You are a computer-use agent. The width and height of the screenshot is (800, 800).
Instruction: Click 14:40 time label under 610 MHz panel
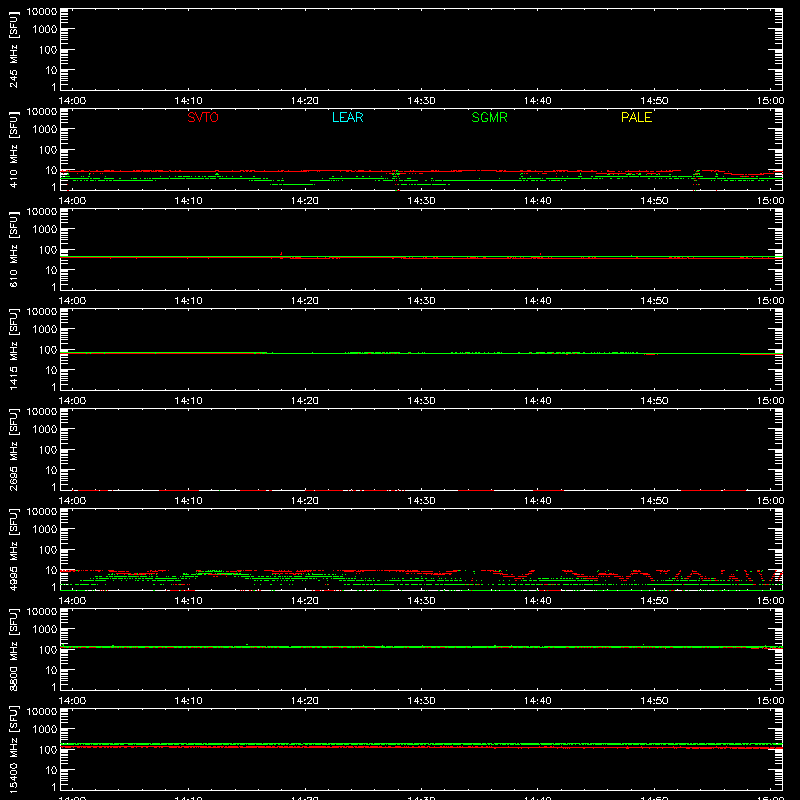coord(537,301)
